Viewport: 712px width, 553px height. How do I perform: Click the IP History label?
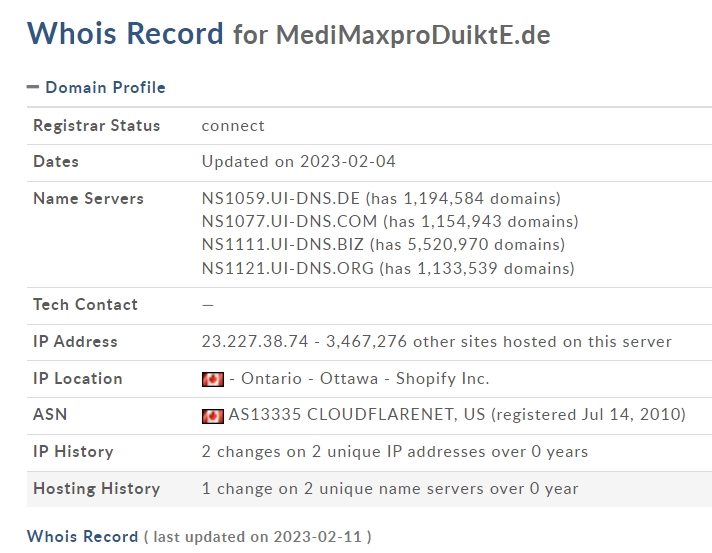[73, 452]
